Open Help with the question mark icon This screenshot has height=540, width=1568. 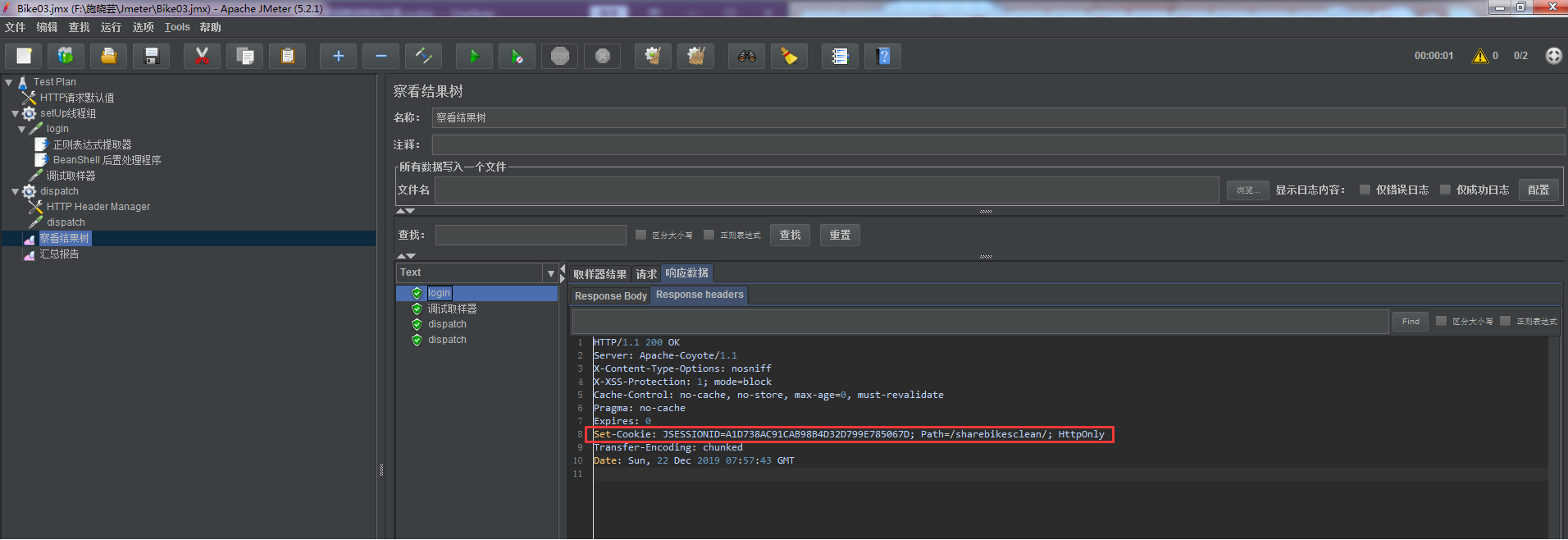coord(882,56)
